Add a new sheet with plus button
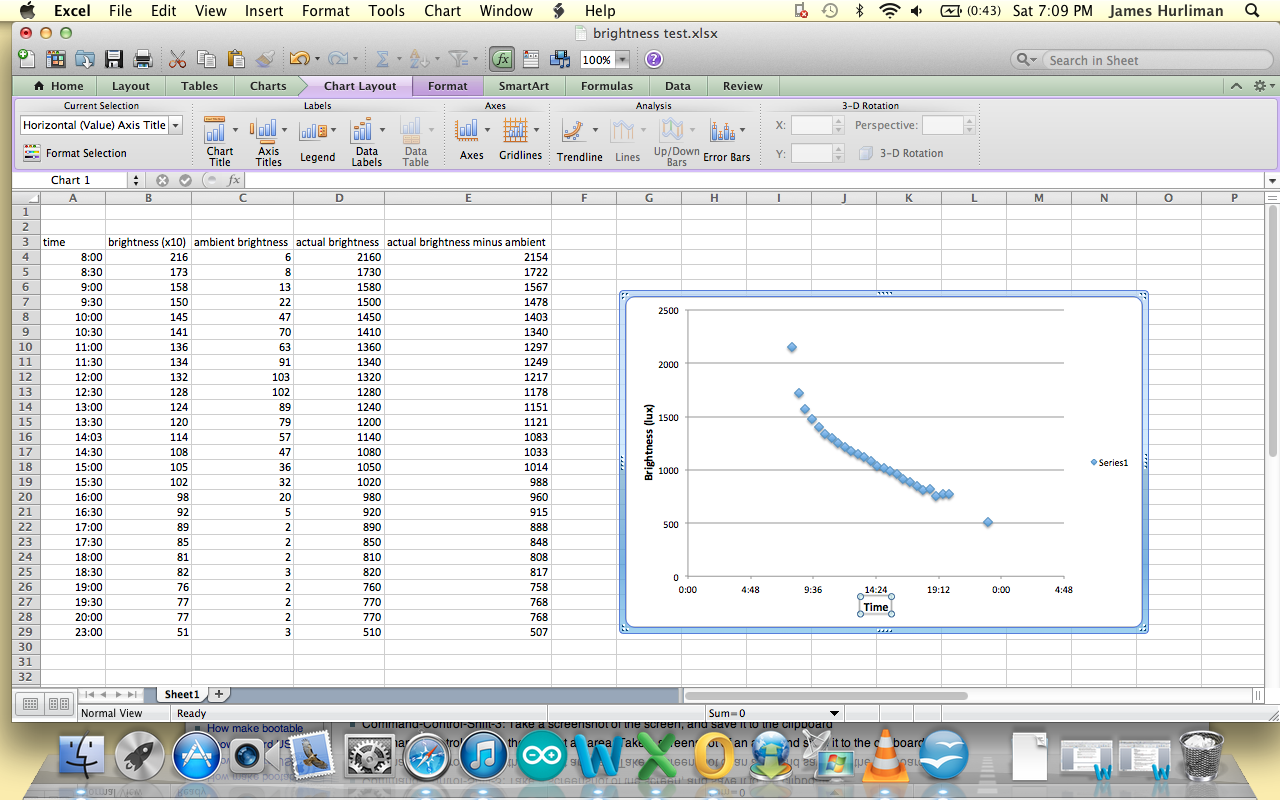Screen dimensions: 1280x800 click(x=219, y=694)
